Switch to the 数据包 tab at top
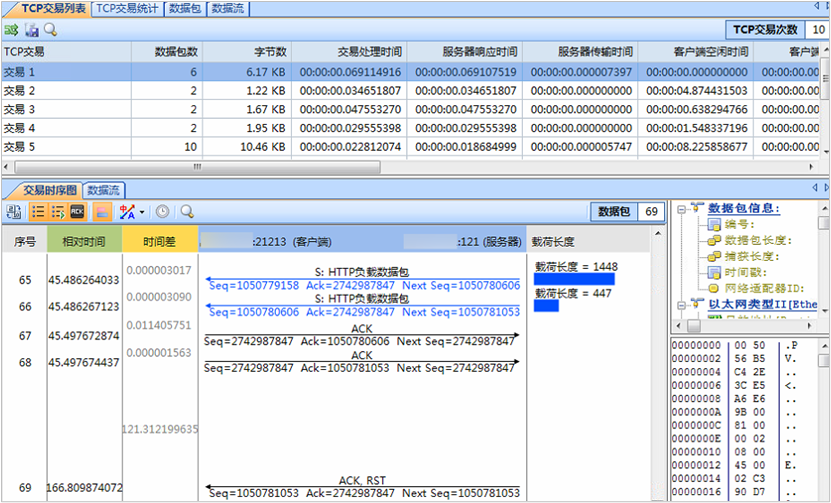Image resolution: width=831 pixels, height=503 pixels. point(186,8)
